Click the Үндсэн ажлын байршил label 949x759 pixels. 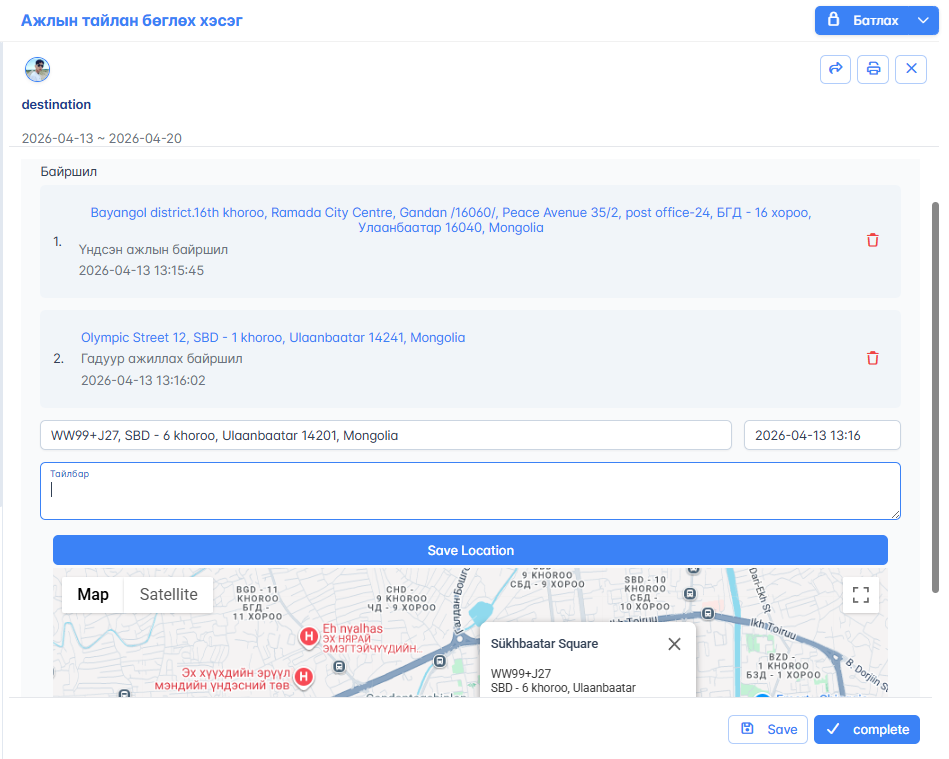[x=153, y=249]
